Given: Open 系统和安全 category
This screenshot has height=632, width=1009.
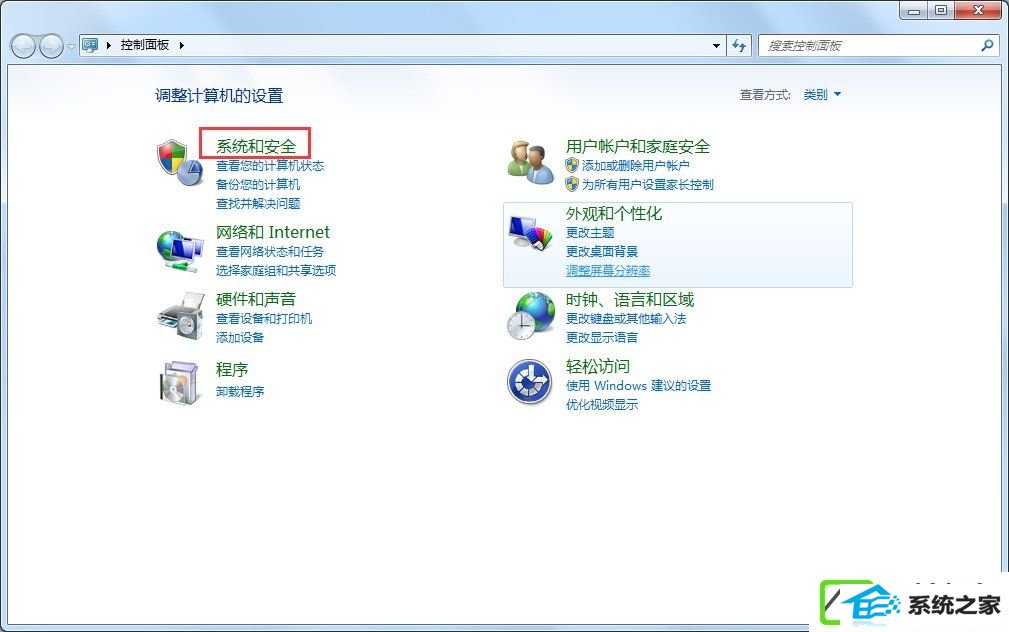Looking at the screenshot, I should tap(255, 146).
